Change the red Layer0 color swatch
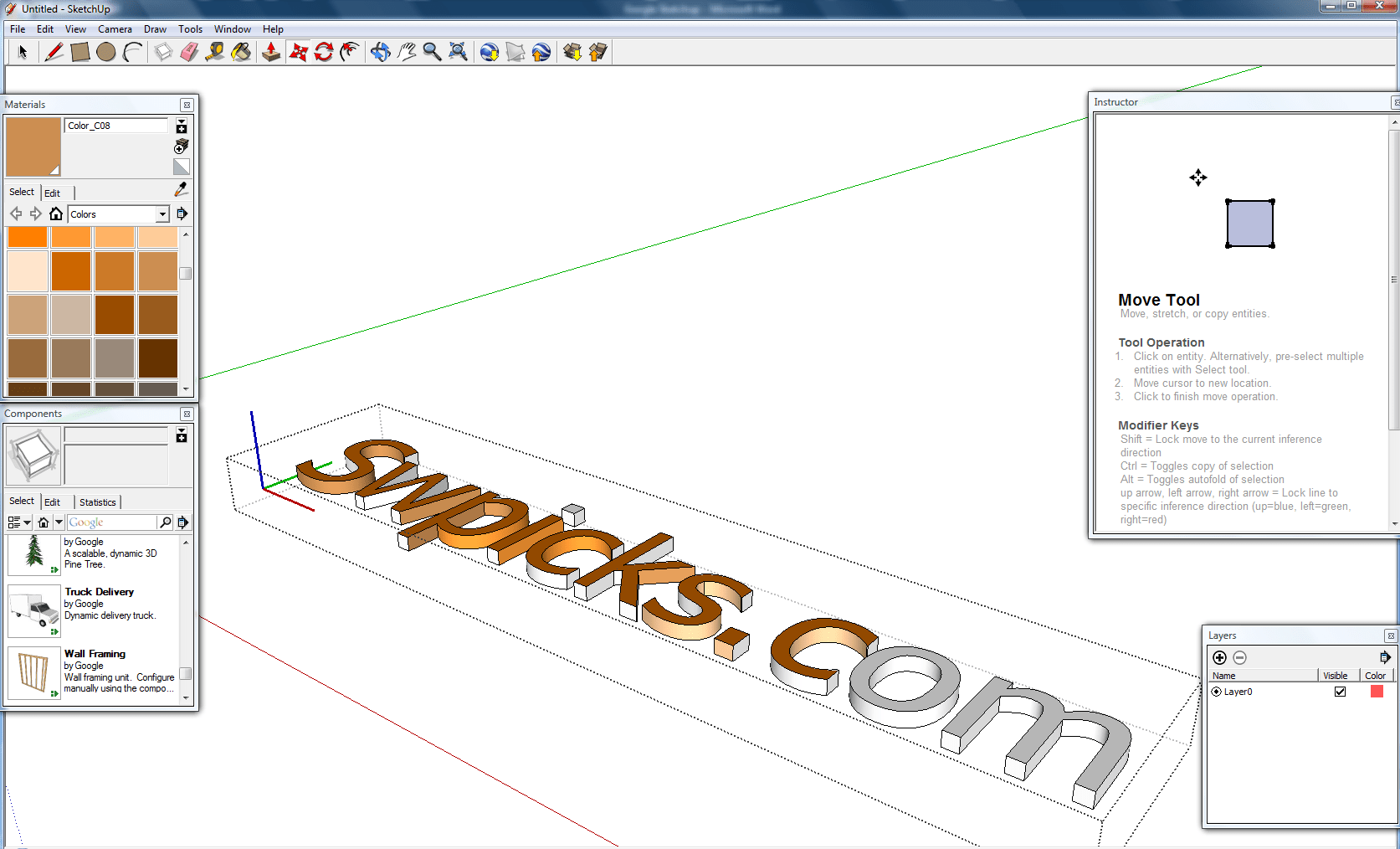1400x849 pixels. (x=1377, y=692)
